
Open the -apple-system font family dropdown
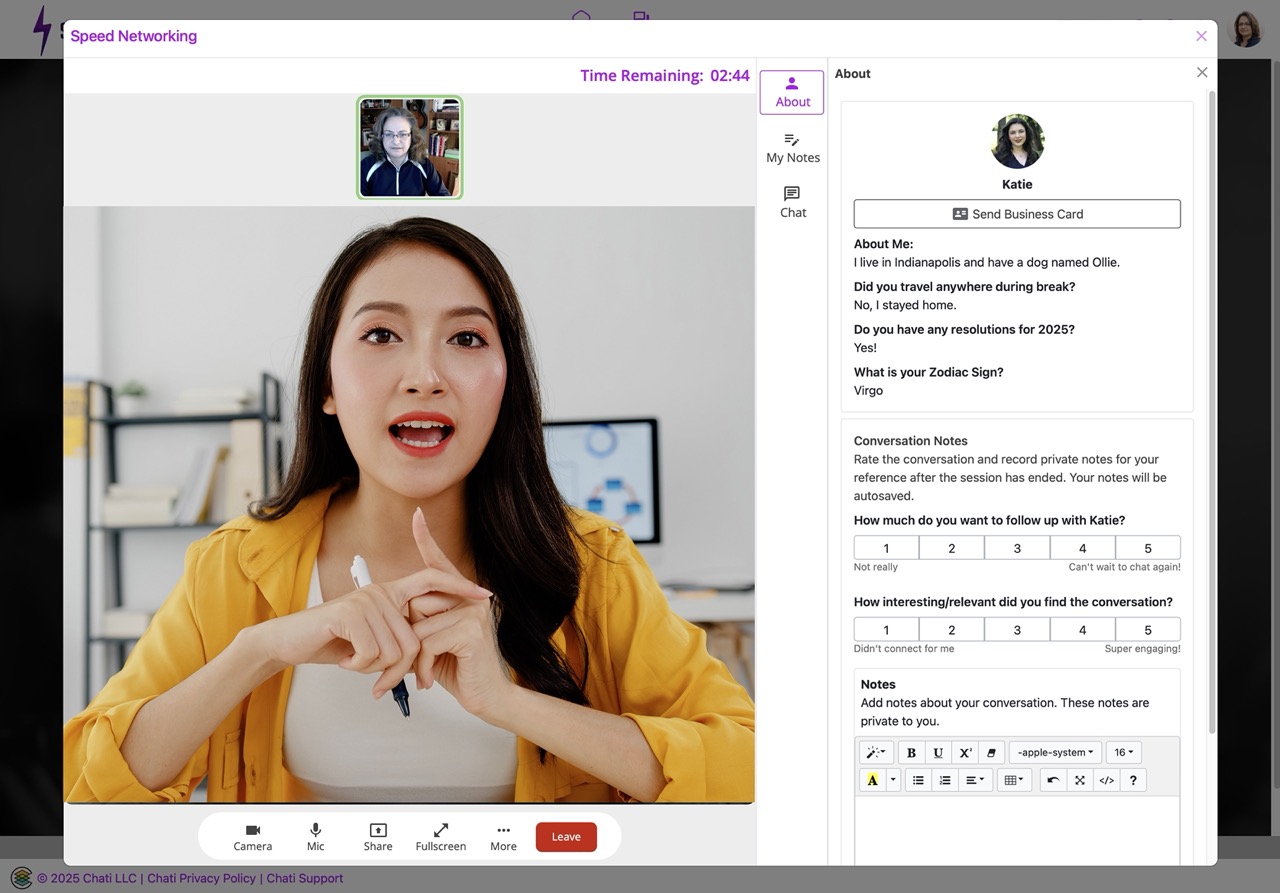click(x=1055, y=753)
